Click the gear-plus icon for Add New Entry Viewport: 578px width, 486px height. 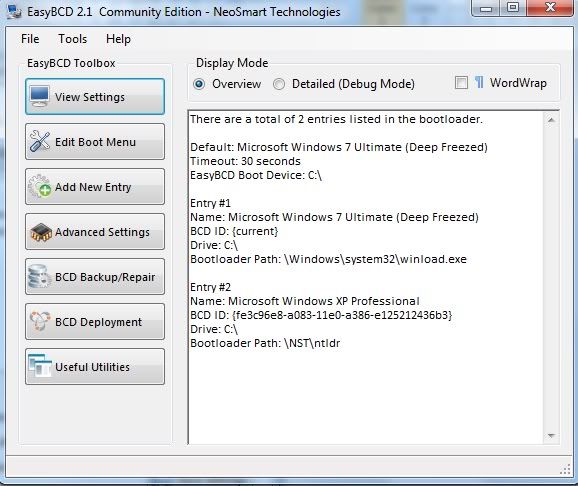[40, 187]
